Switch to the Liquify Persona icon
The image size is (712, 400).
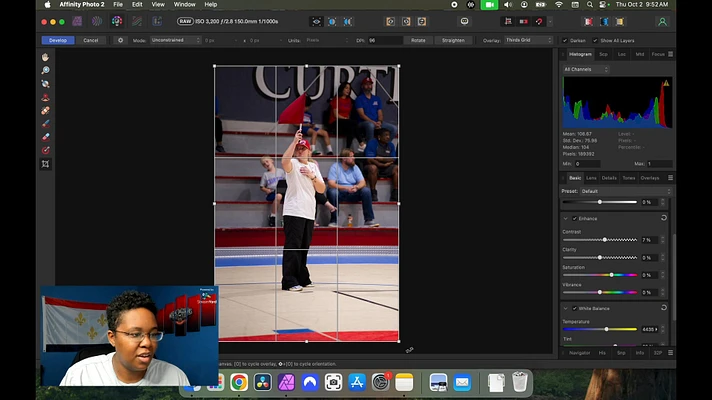click(97, 21)
